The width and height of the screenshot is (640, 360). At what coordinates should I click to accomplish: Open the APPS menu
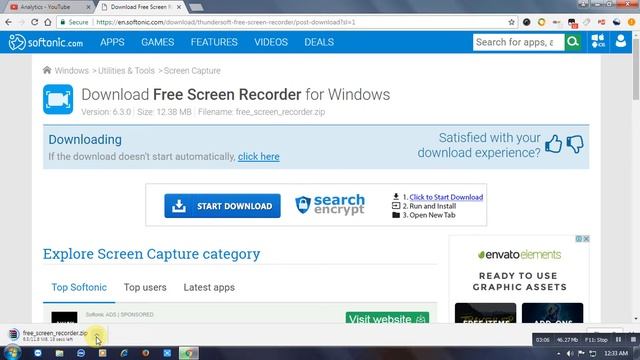coord(112,42)
